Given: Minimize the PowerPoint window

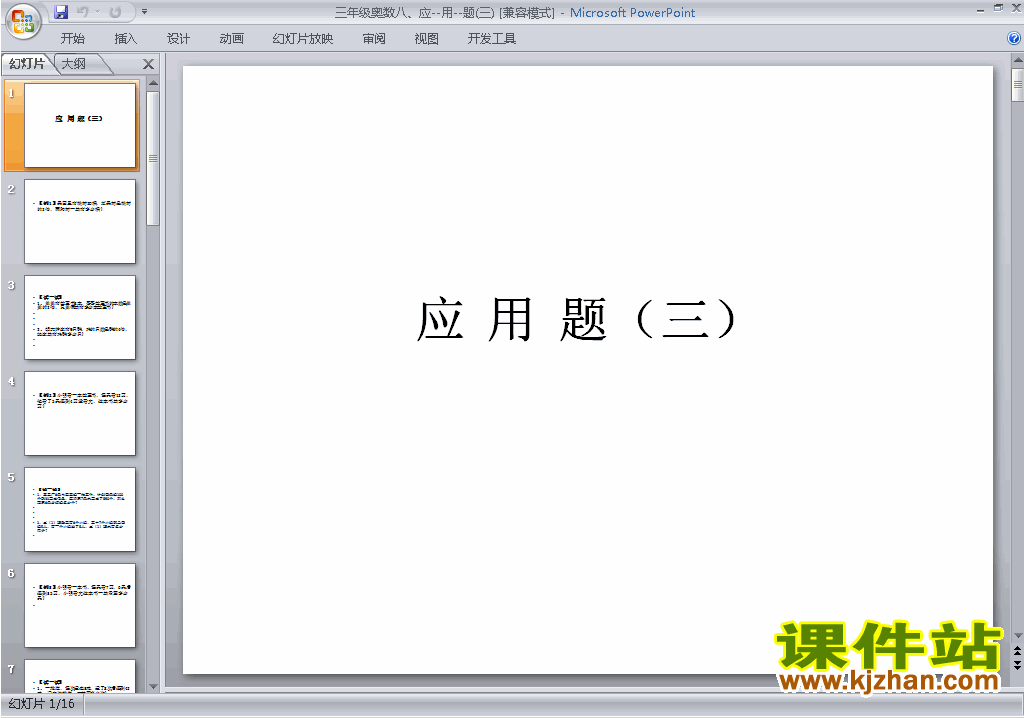Looking at the screenshot, I should pyautogui.click(x=980, y=9).
